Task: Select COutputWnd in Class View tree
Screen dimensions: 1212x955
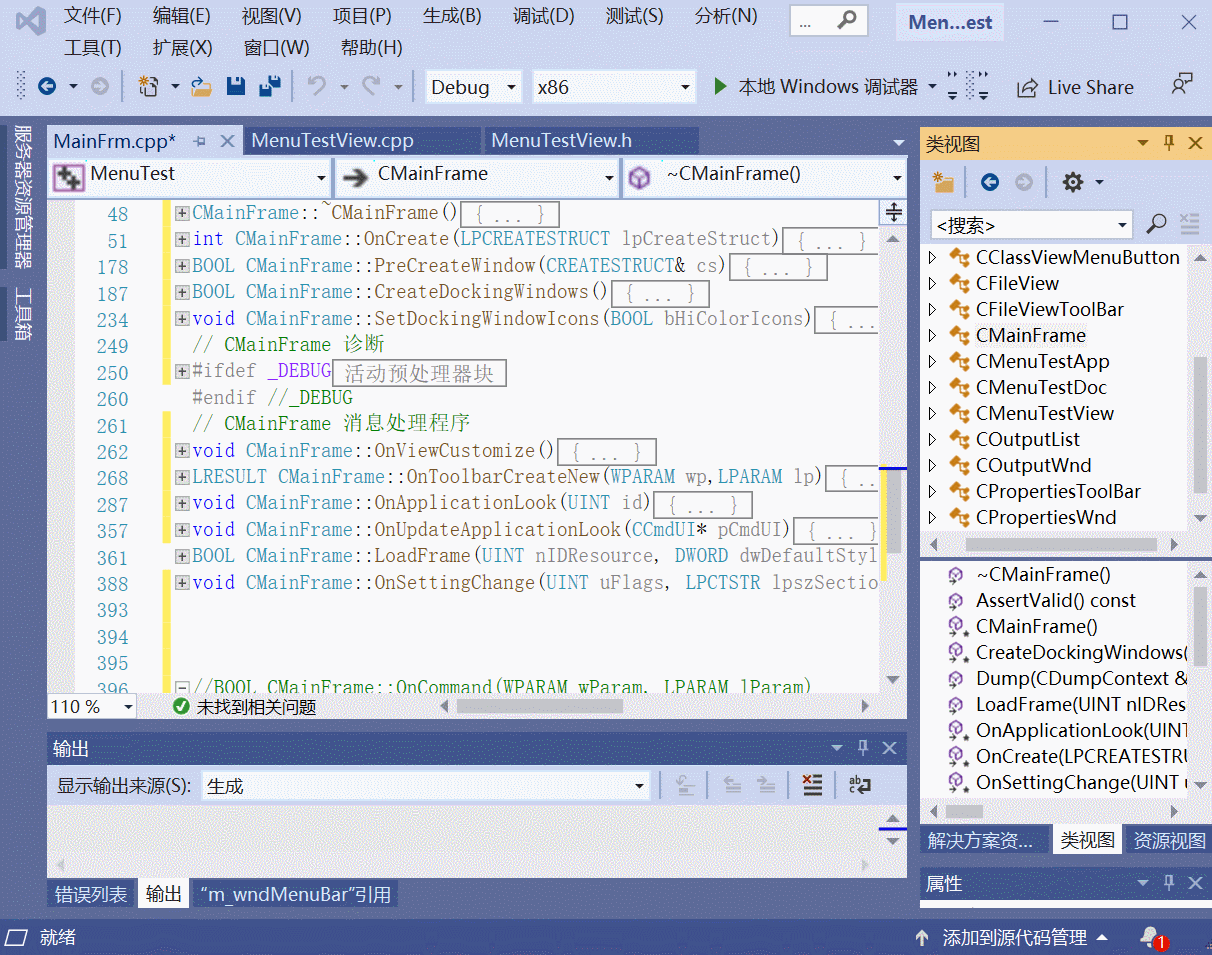Action: 1034,465
